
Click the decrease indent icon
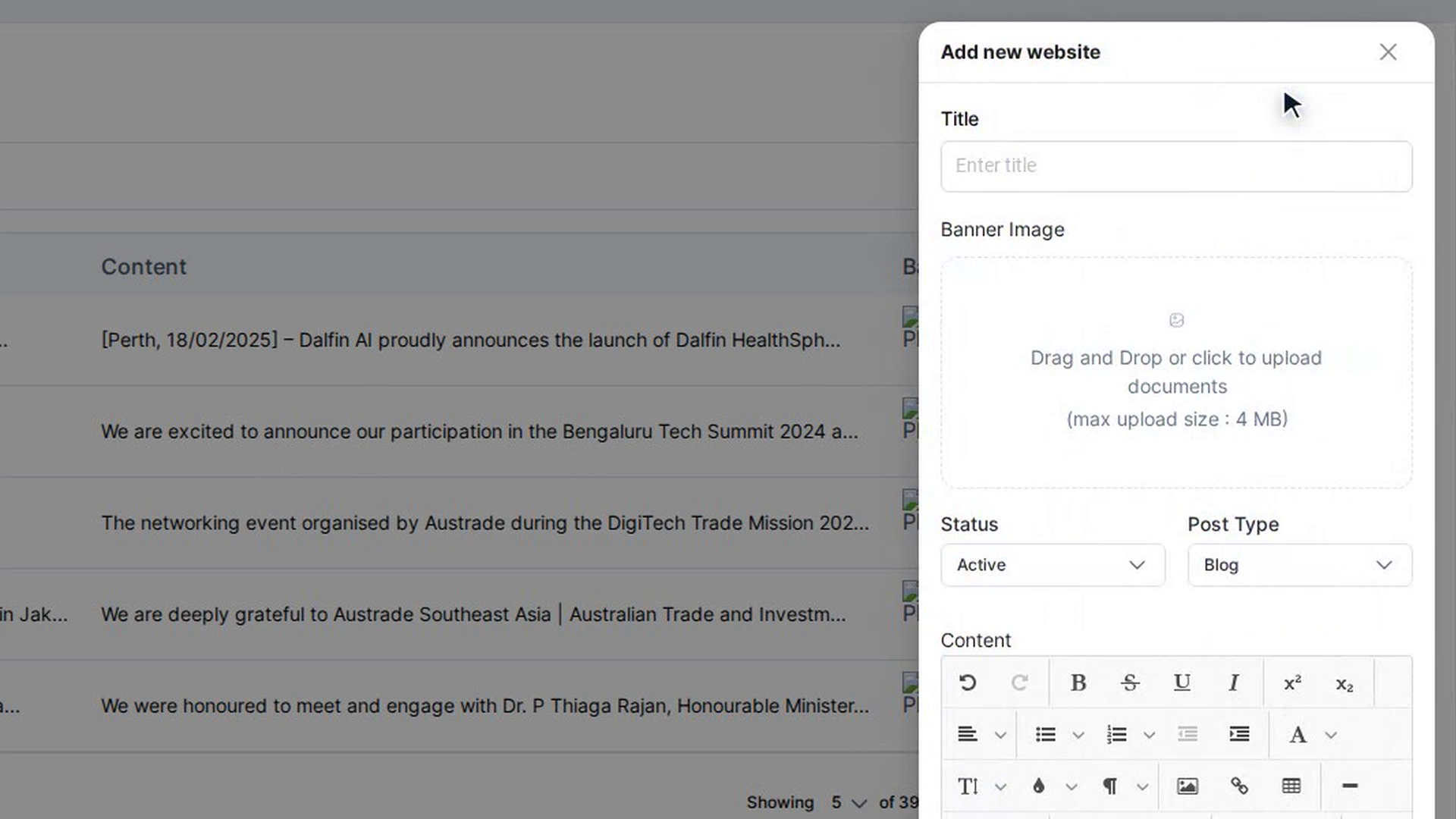(1188, 734)
